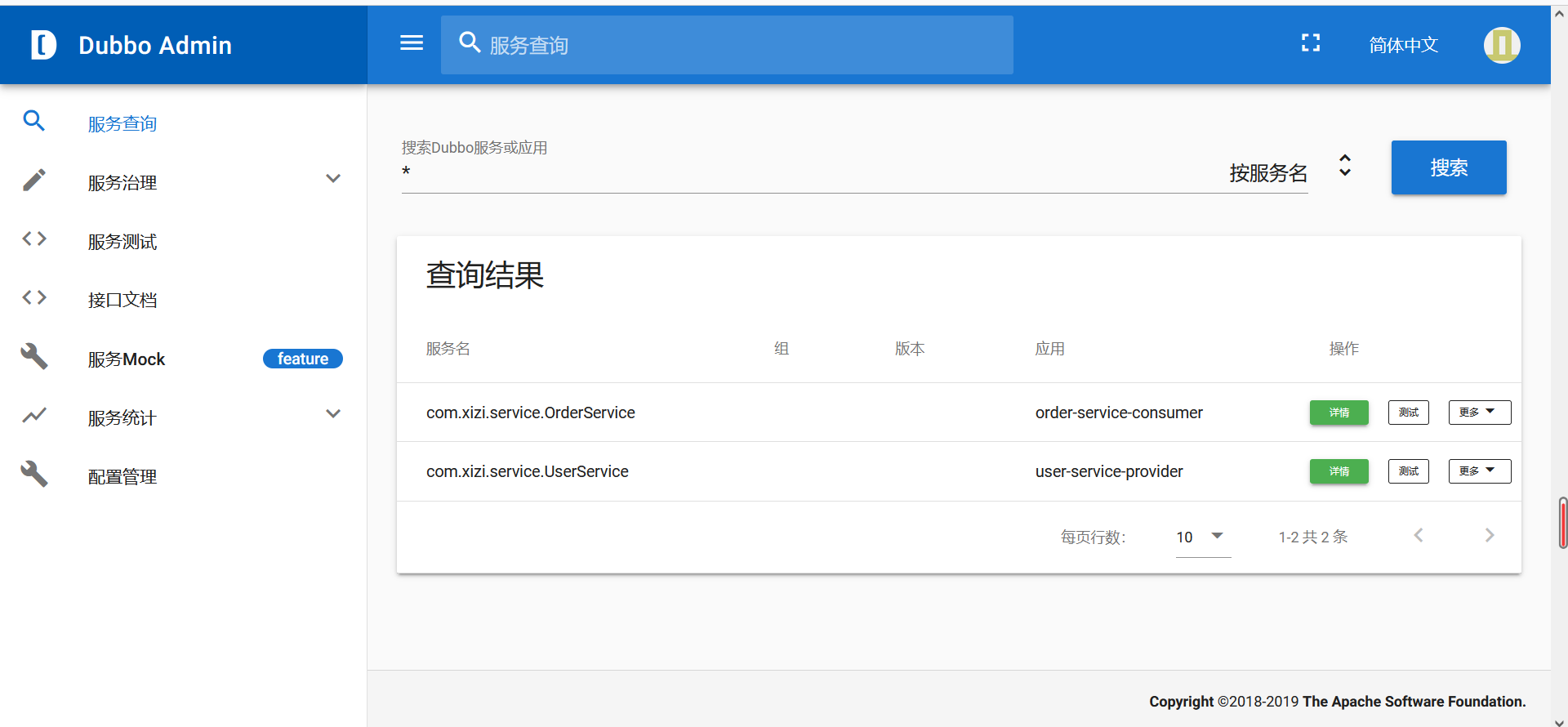Screen dimensions: 1568x727
Task: Open the user avatar menu
Action: tap(1502, 45)
